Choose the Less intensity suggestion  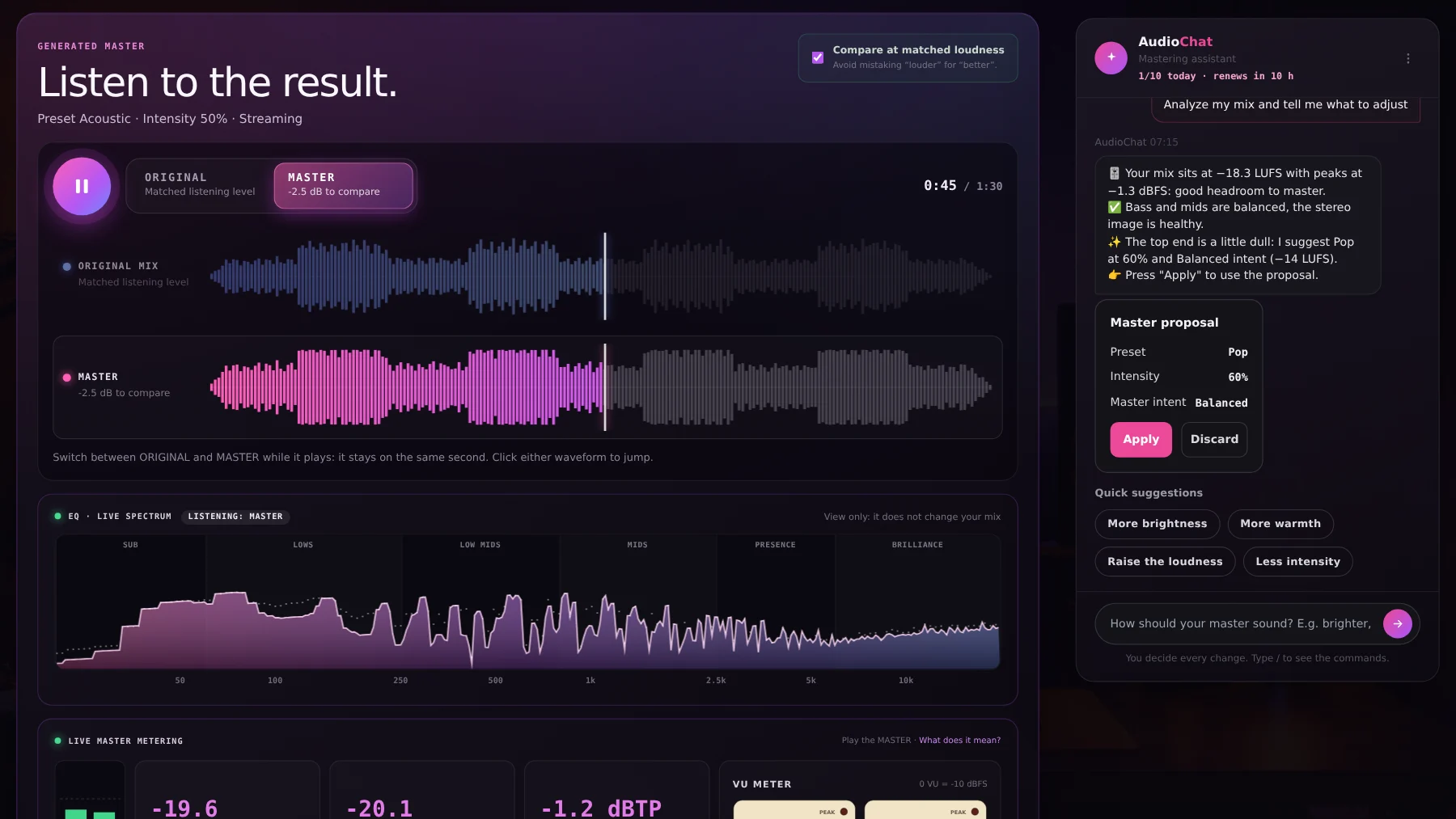(1297, 562)
